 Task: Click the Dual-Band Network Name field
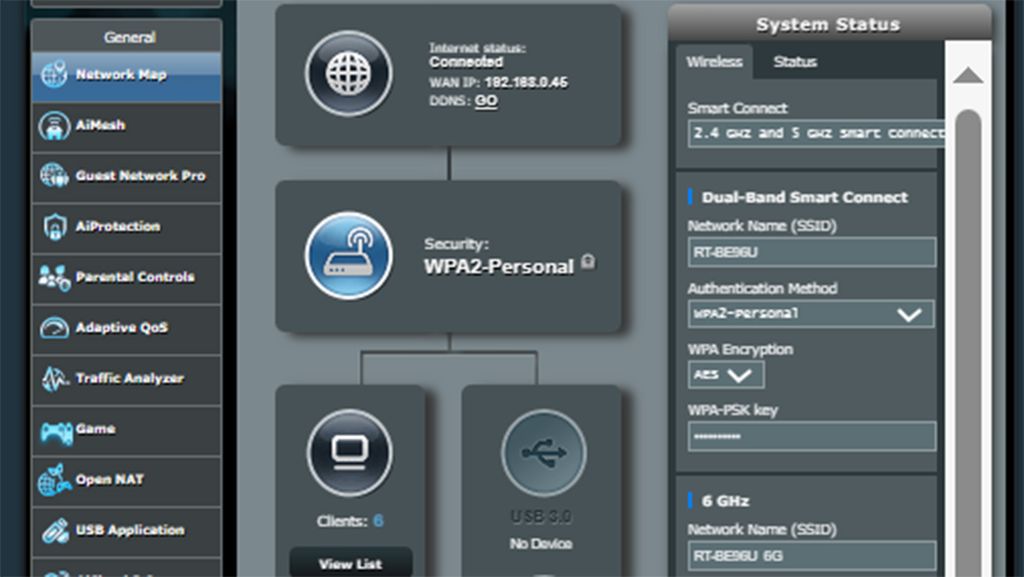[x=812, y=252]
